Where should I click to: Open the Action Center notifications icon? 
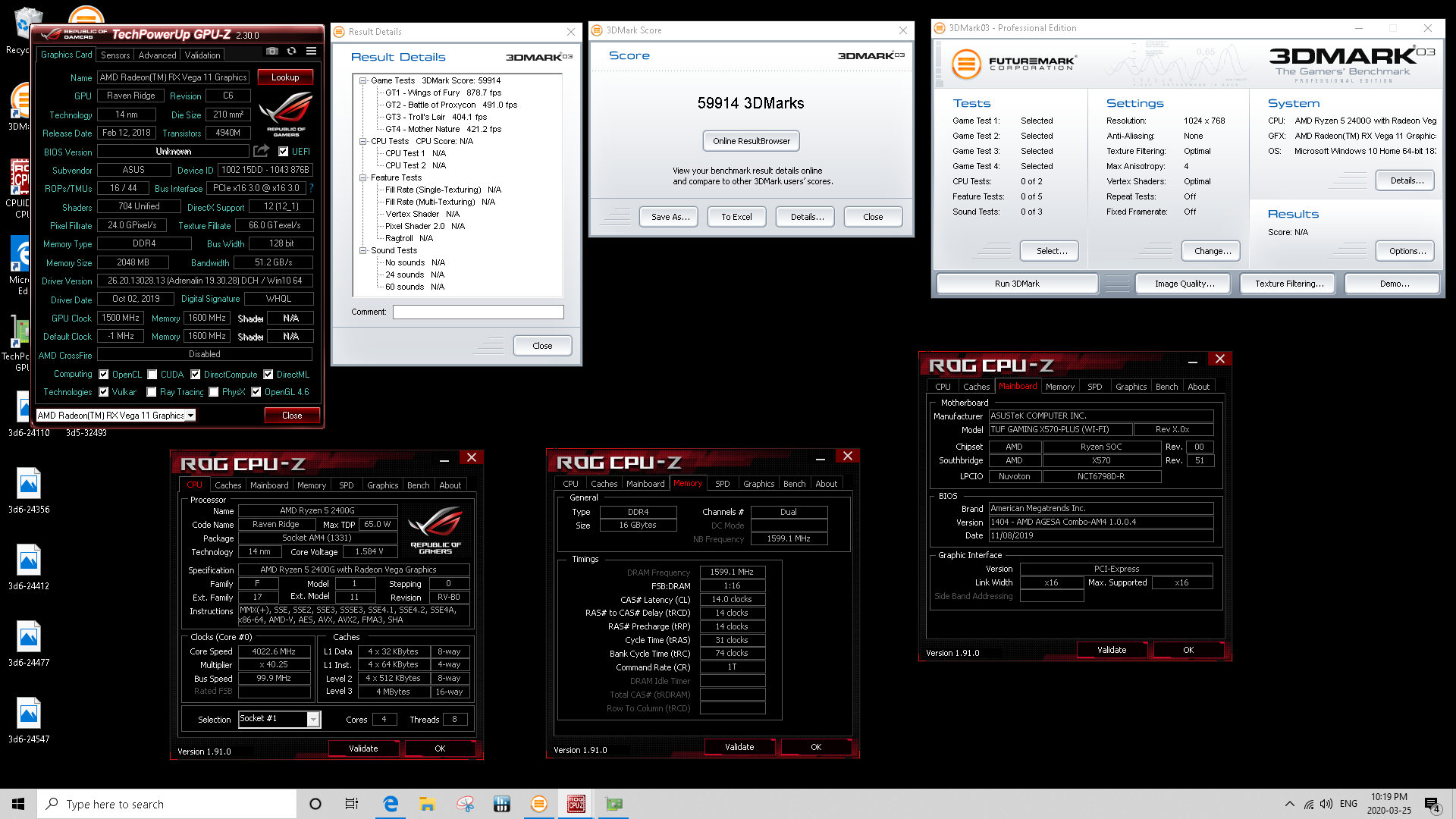pos(1432,805)
